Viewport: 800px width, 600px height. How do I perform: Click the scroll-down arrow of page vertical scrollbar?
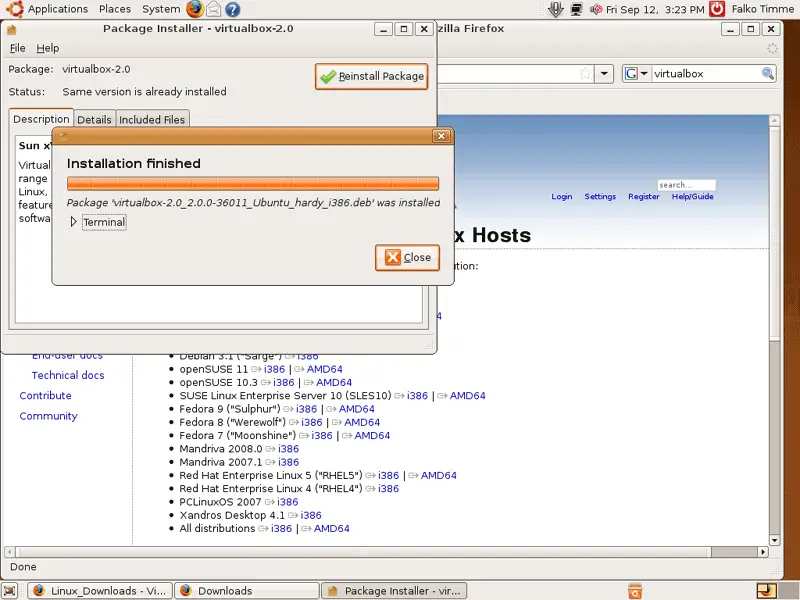click(774, 540)
